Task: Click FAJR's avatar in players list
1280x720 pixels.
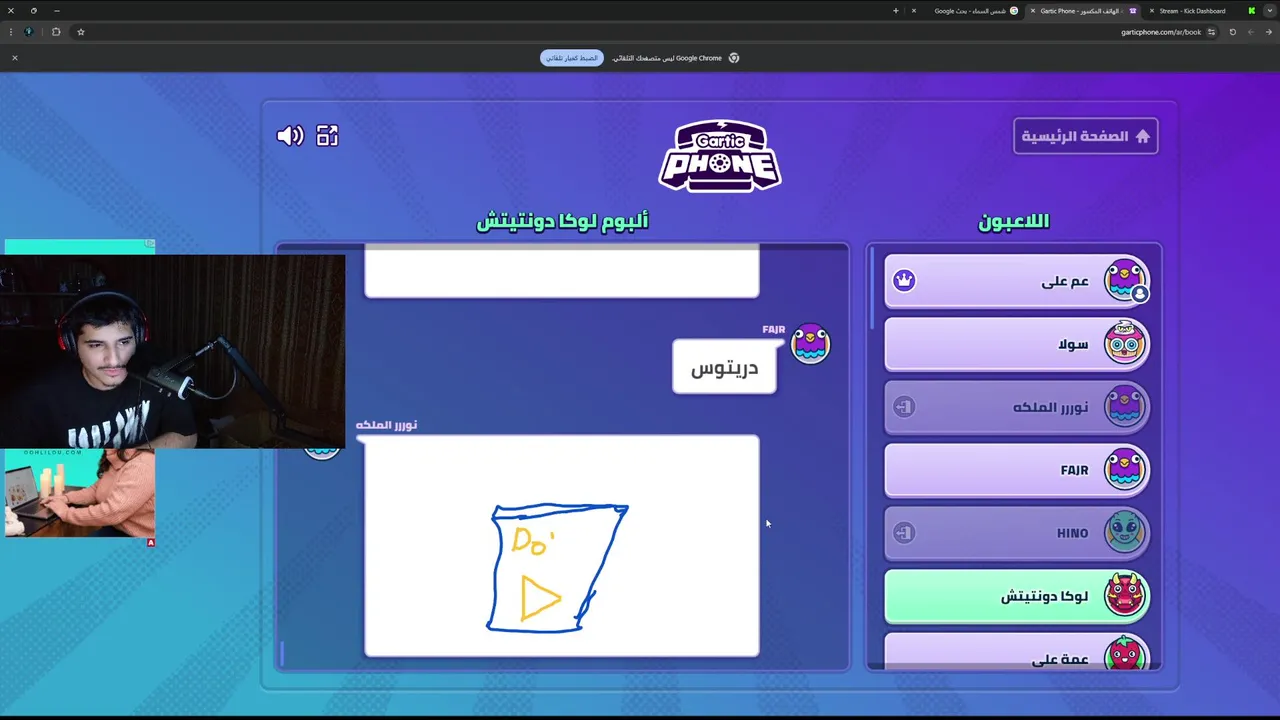Action: coord(1125,470)
